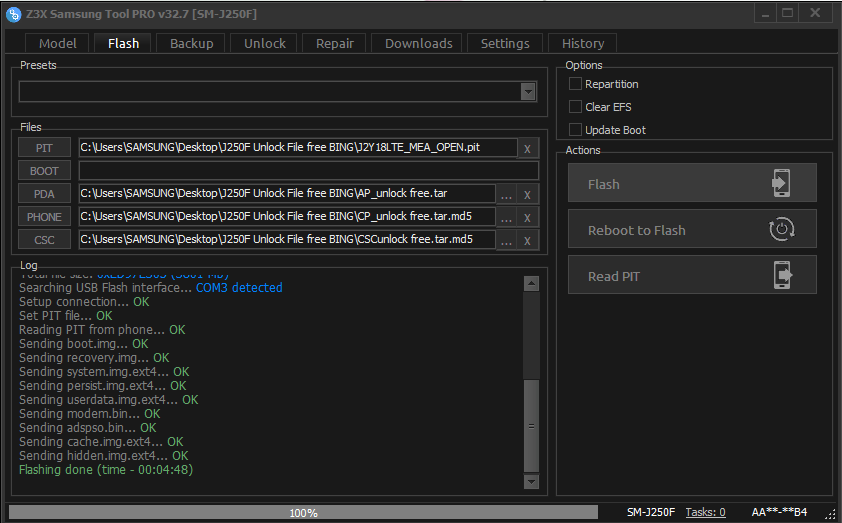Select the 'Sending cache.img.ext4' log line
The height and width of the screenshot is (523, 842).
(101, 442)
